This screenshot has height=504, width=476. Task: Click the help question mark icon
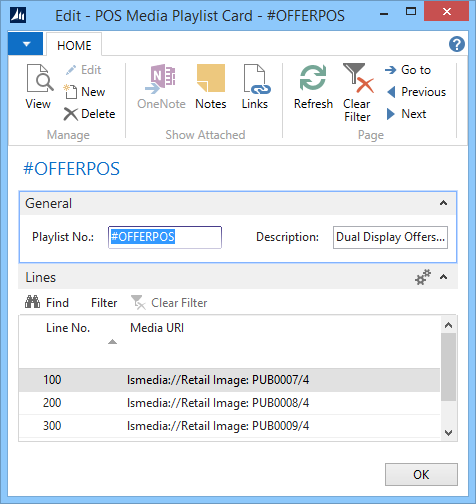(457, 44)
